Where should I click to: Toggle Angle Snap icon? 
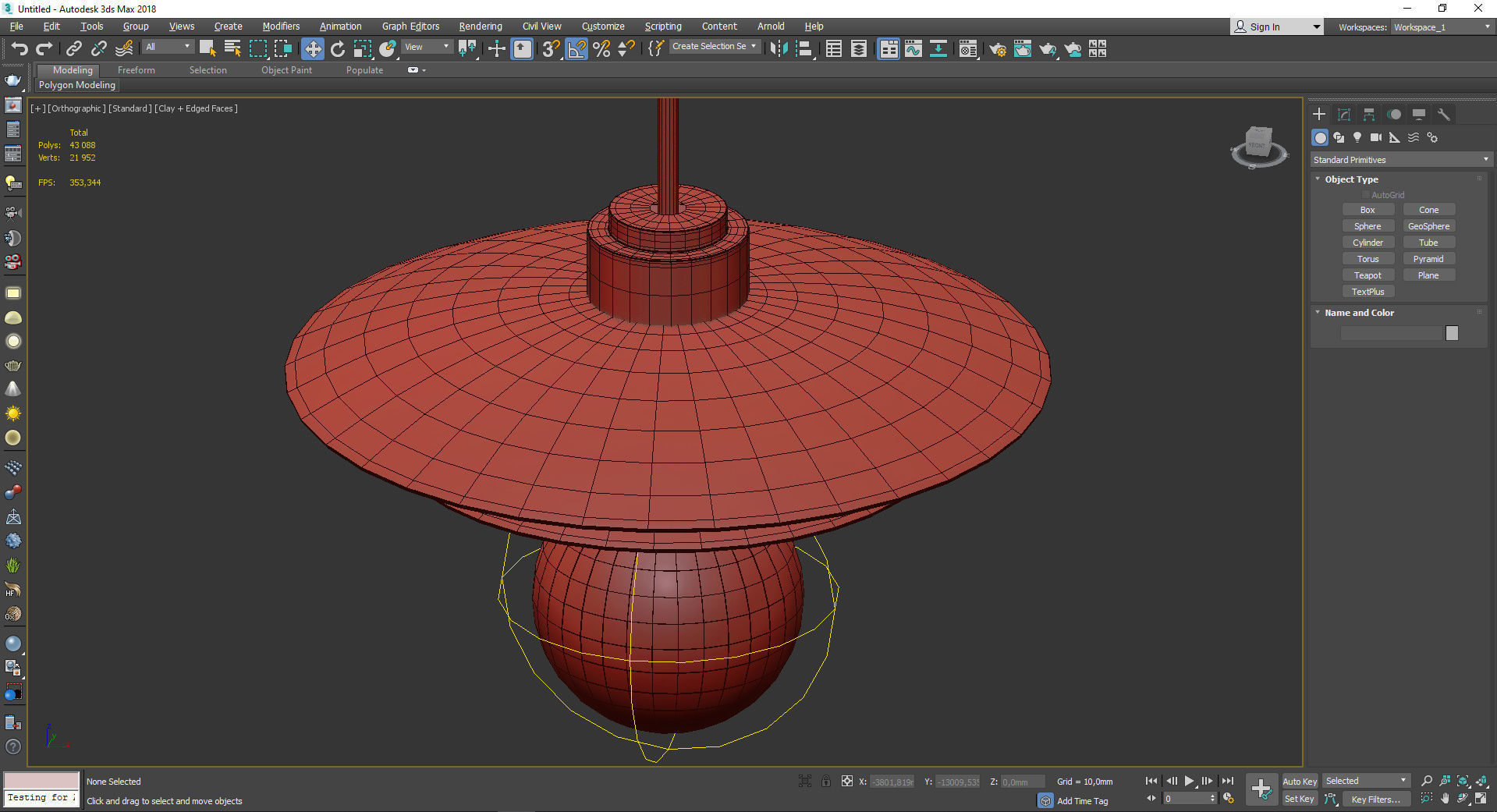[x=576, y=48]
